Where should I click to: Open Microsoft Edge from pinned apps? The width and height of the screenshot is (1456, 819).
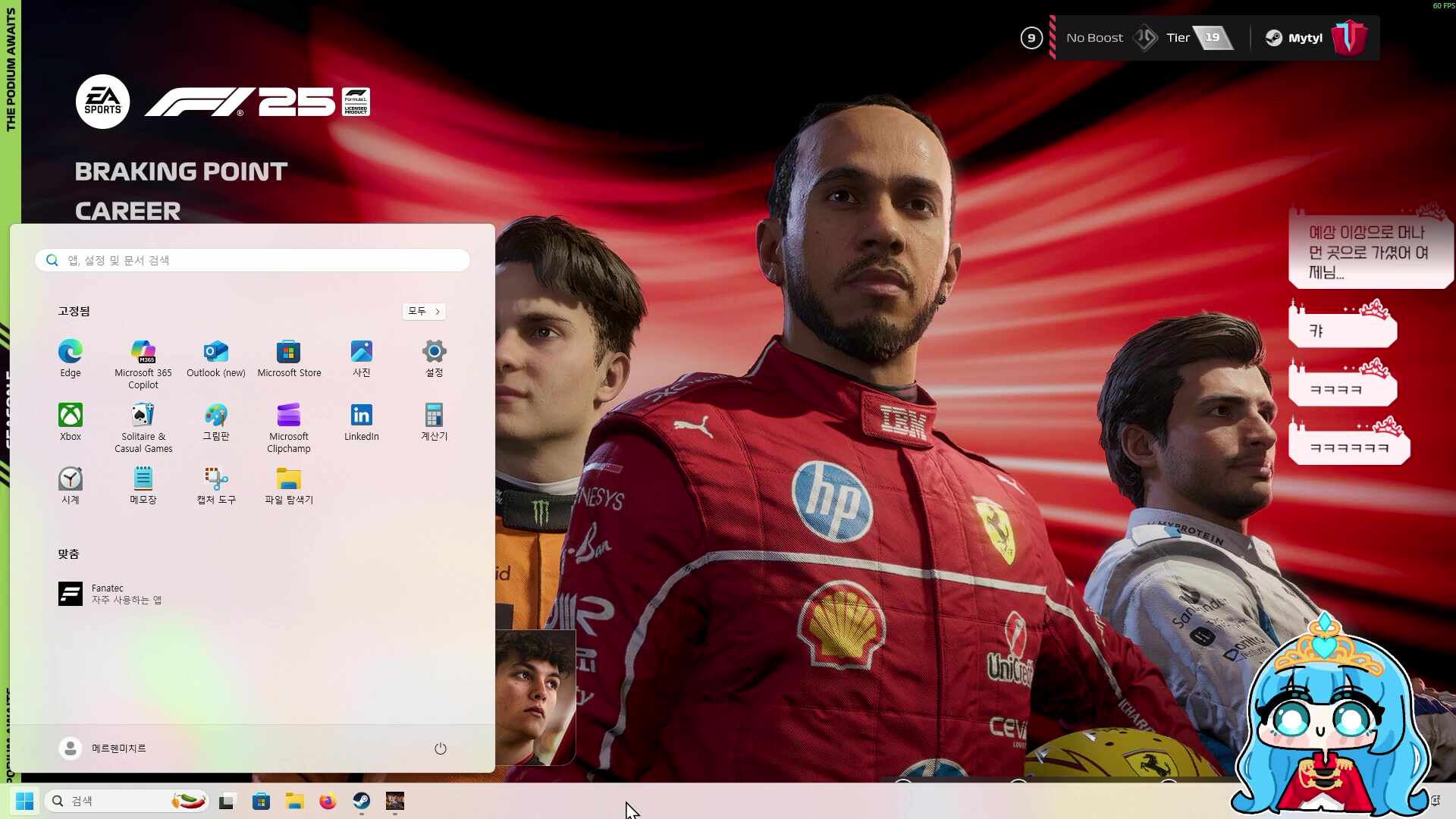tap(71, 358)
